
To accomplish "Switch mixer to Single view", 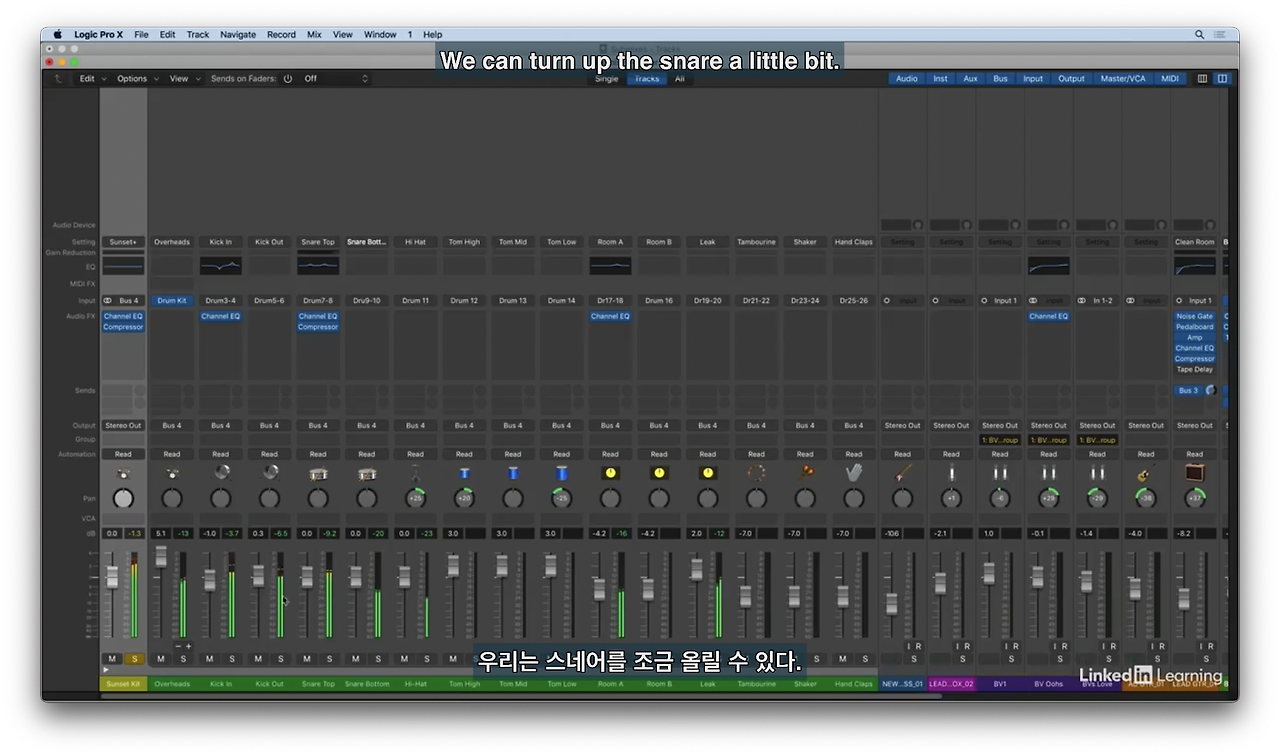I will coord(606,78).
